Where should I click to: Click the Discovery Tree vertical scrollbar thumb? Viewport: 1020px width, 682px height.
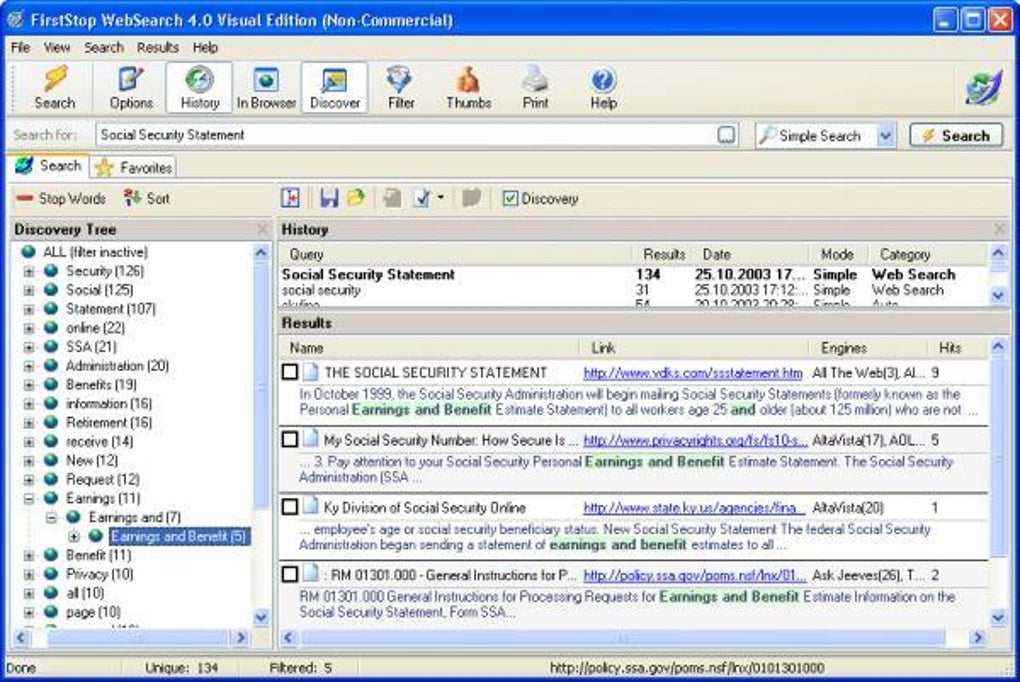tap(261, 387)
